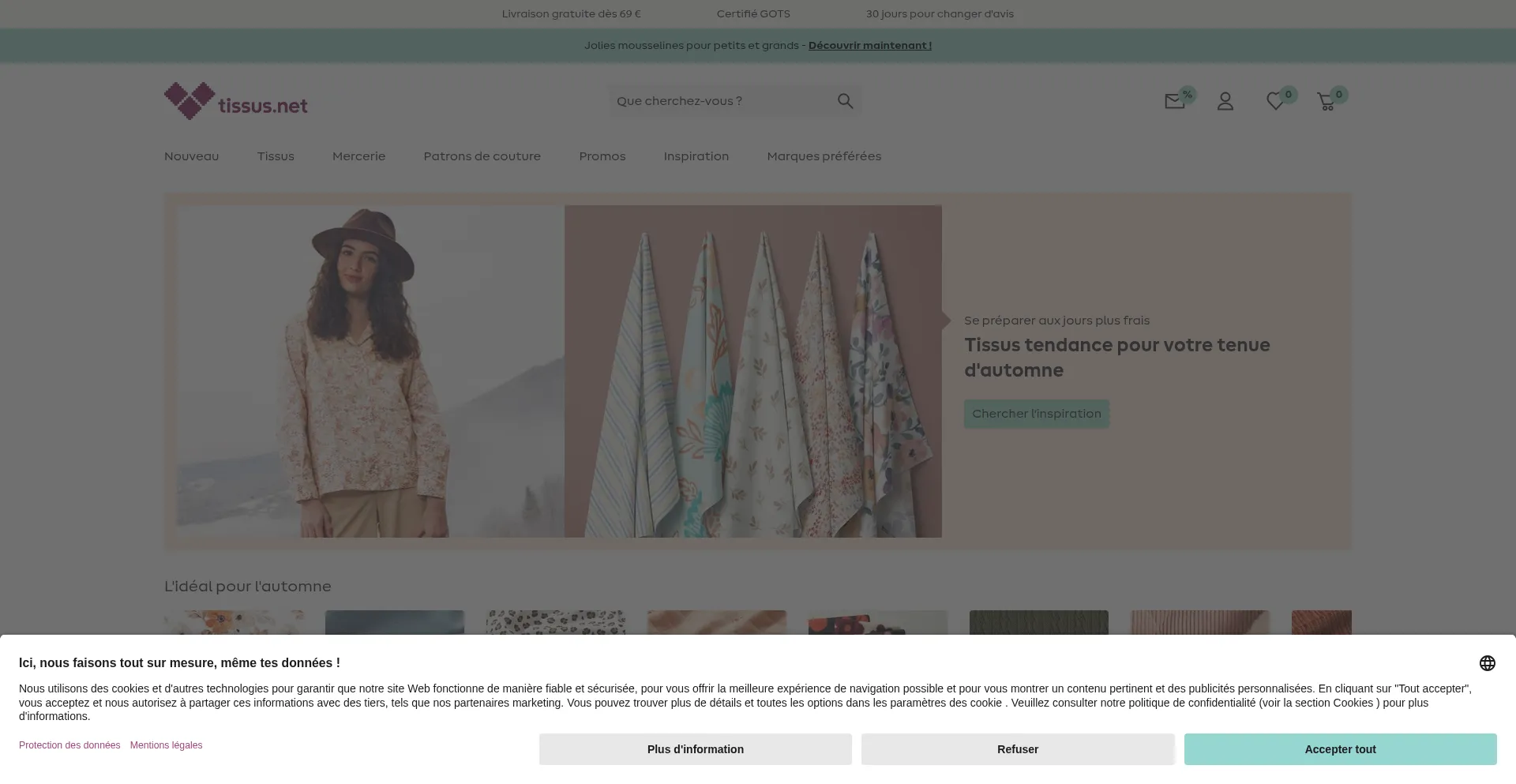
Task: Click the search magnifier icon
Action: (x=845, y=101)
